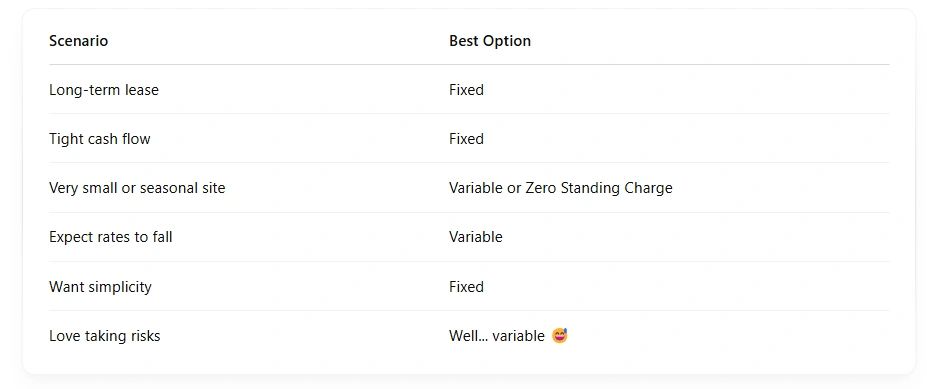Select the 'Best Option' column header
The height and width of the screenshot is (389, 927).
pyautogui.click(x=490, y=41)
